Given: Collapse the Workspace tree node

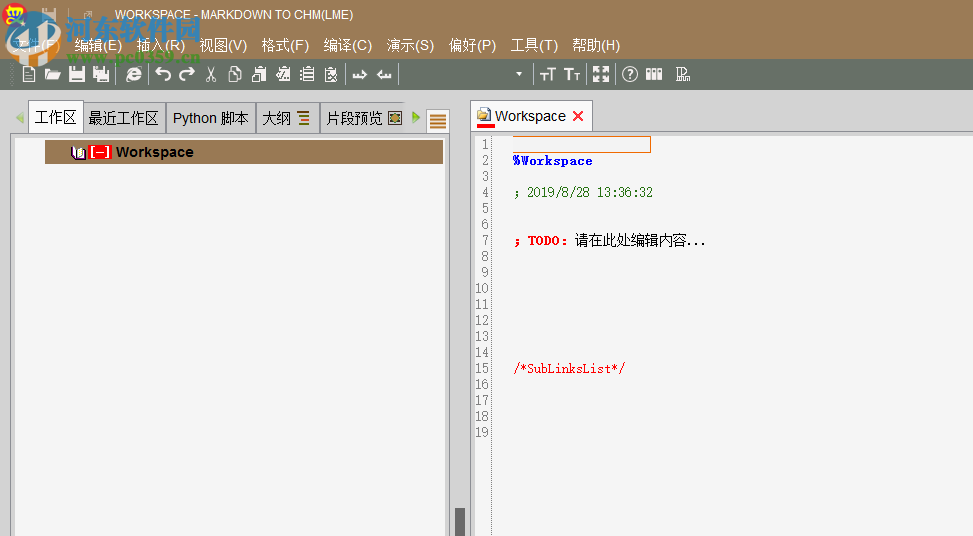Looking at the screenshot, I should point(100,152).
